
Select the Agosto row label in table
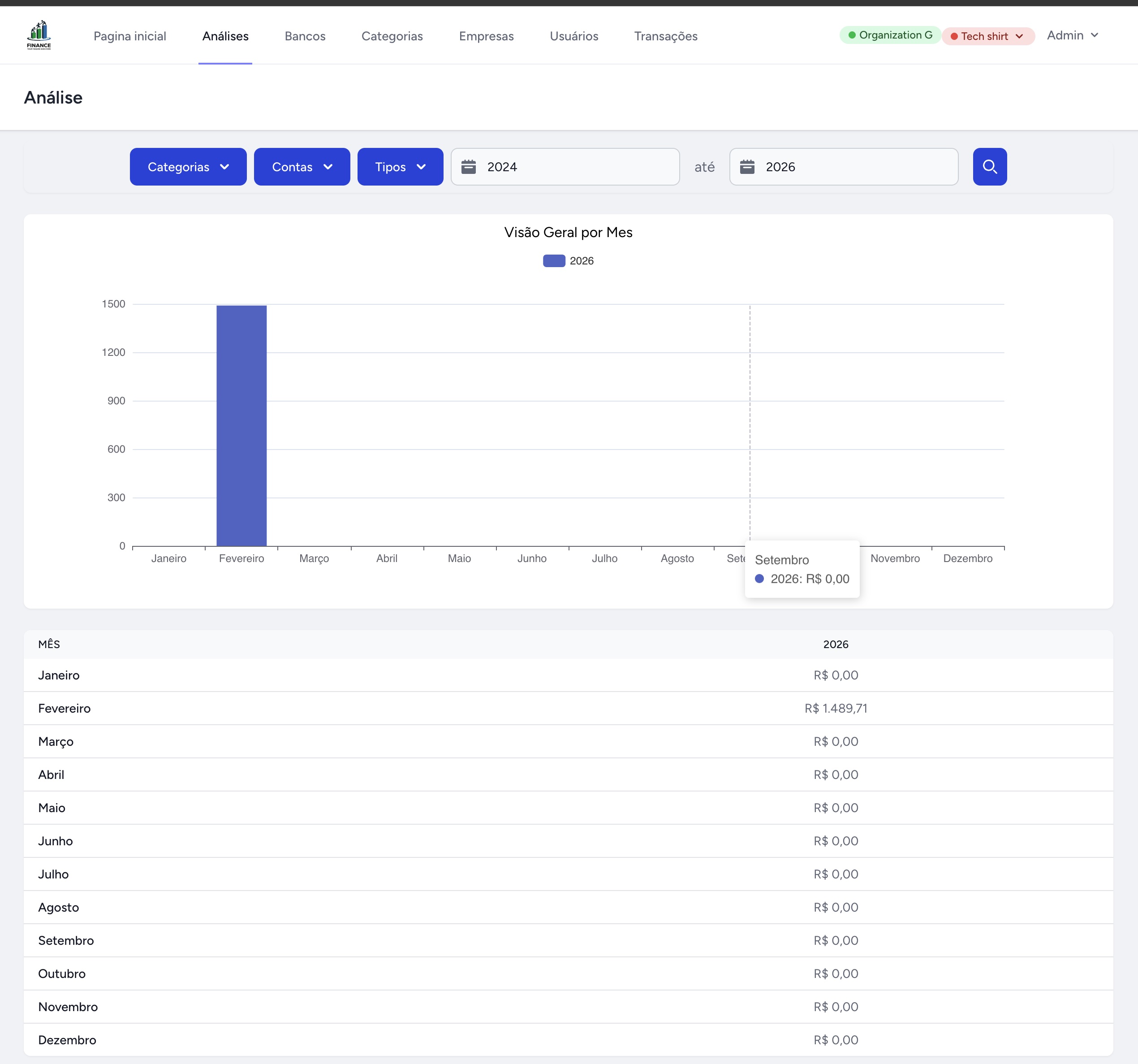tap(59, 908)
